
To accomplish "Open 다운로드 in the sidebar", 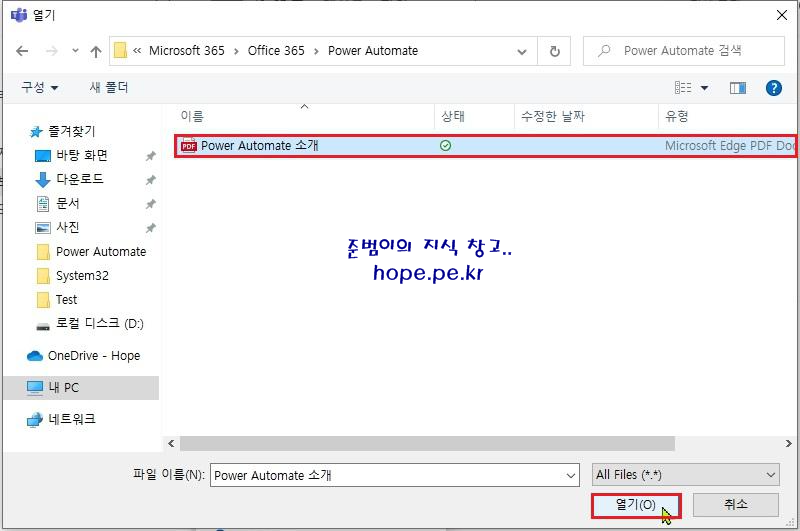I will click(x=80, y=179).
